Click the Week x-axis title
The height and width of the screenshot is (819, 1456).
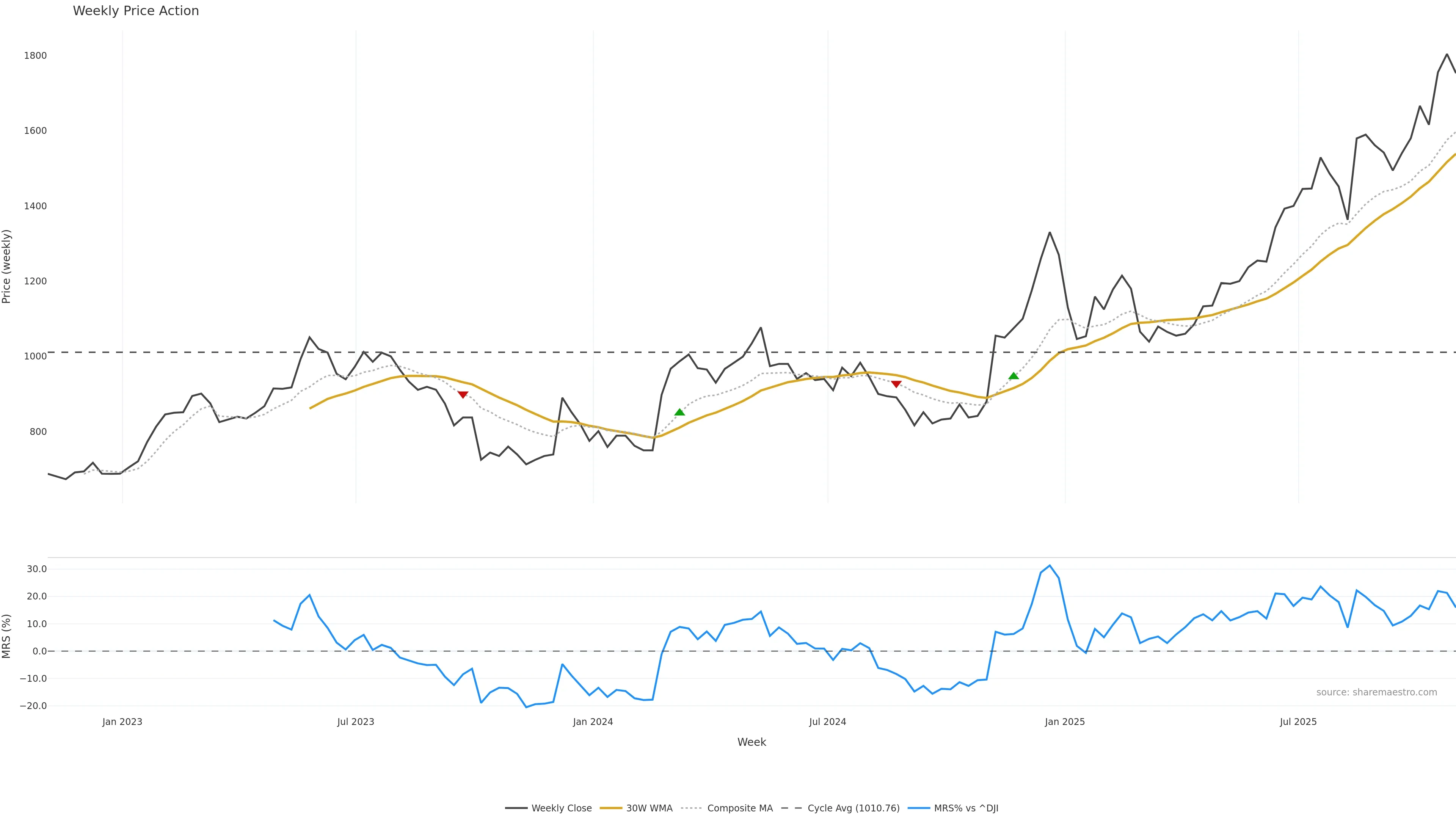(x=751, y=742)
